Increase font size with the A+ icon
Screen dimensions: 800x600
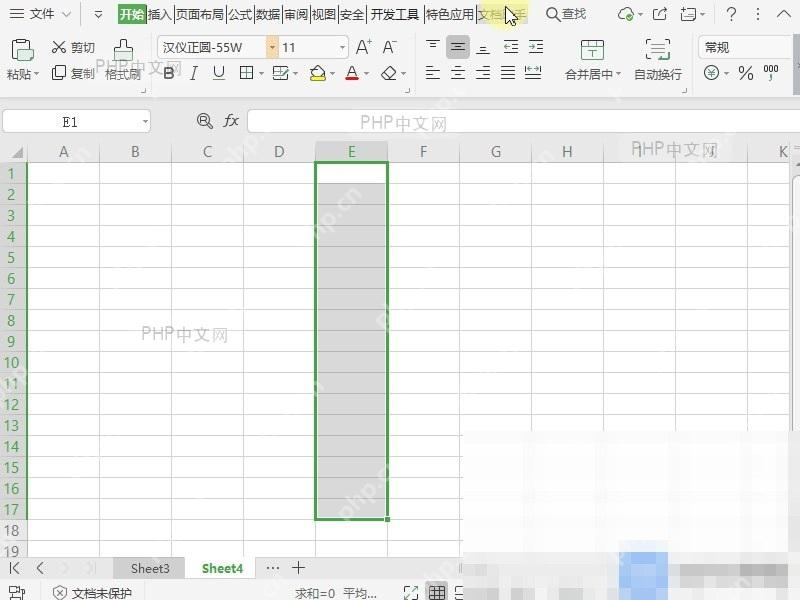pos(363,47)
